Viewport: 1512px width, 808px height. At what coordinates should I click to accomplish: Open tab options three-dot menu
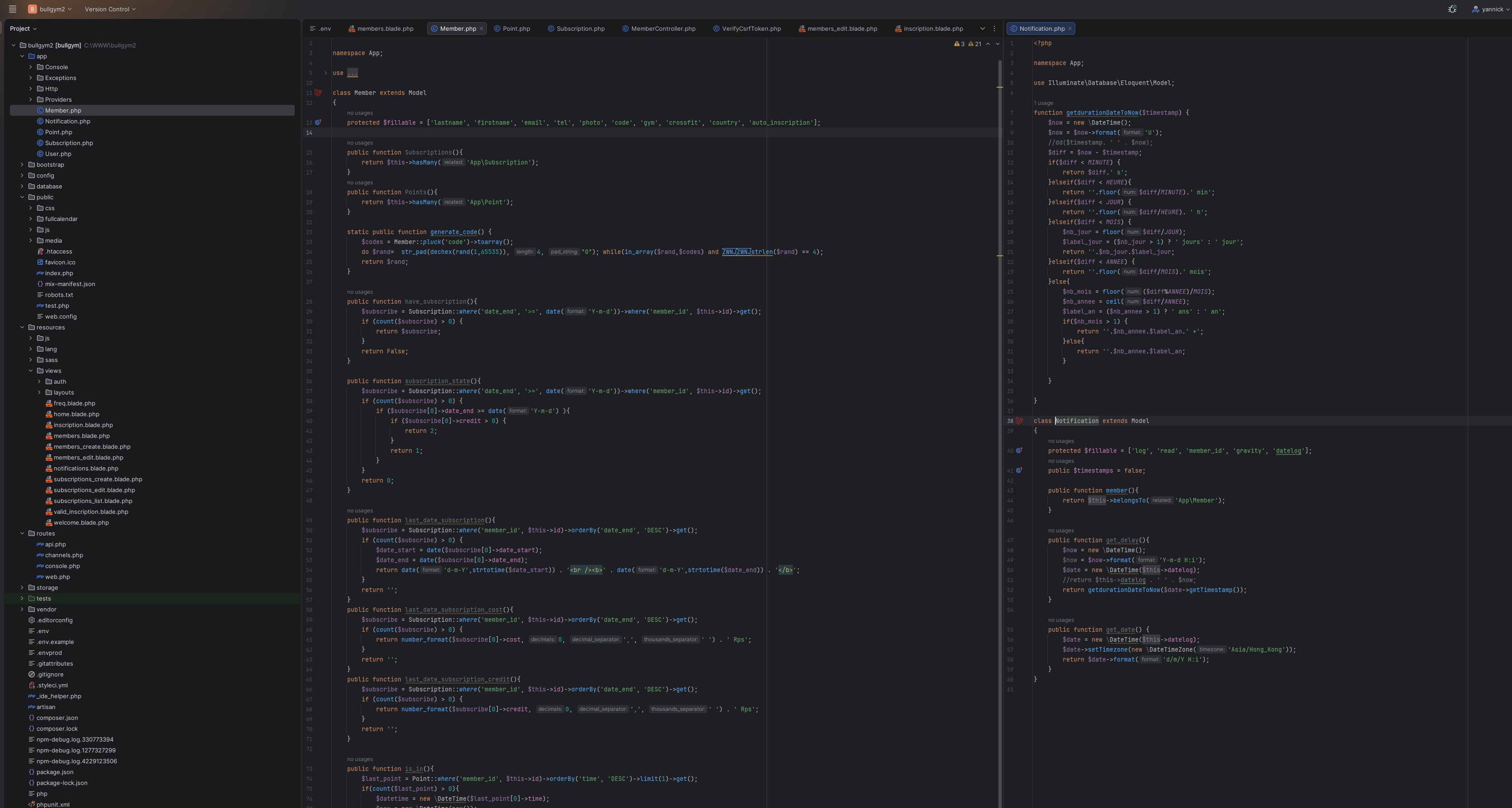994,28
